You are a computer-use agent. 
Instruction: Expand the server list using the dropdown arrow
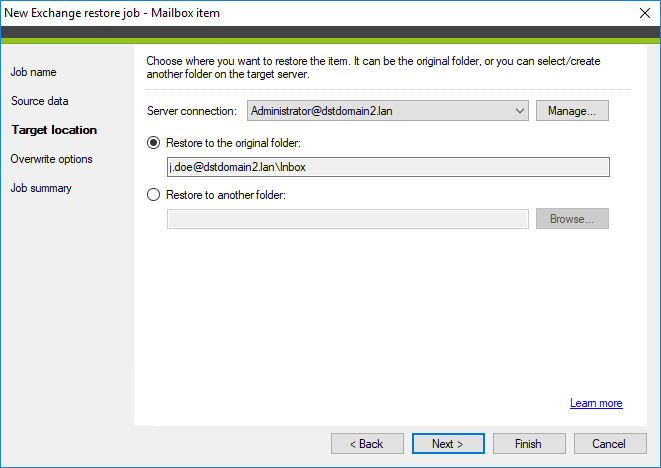point(519,111)
